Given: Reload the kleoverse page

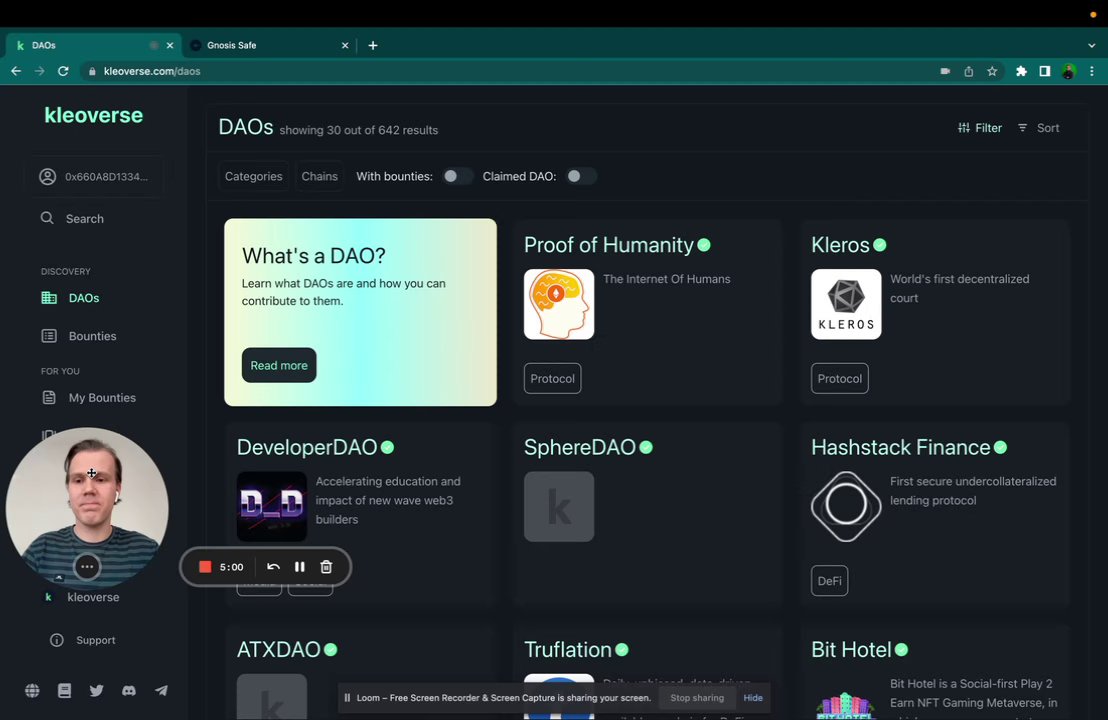Looking at the screenshot, I should tap(63, 71).
